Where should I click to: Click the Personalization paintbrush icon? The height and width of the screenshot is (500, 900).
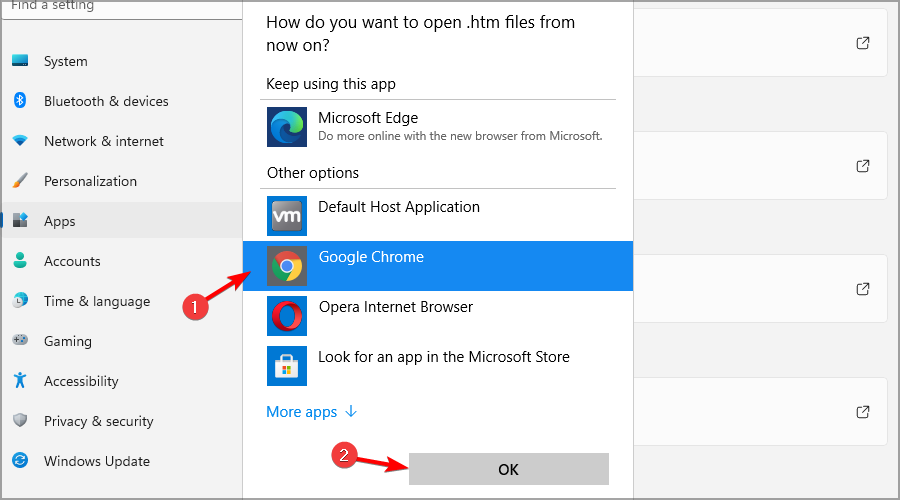20,180
